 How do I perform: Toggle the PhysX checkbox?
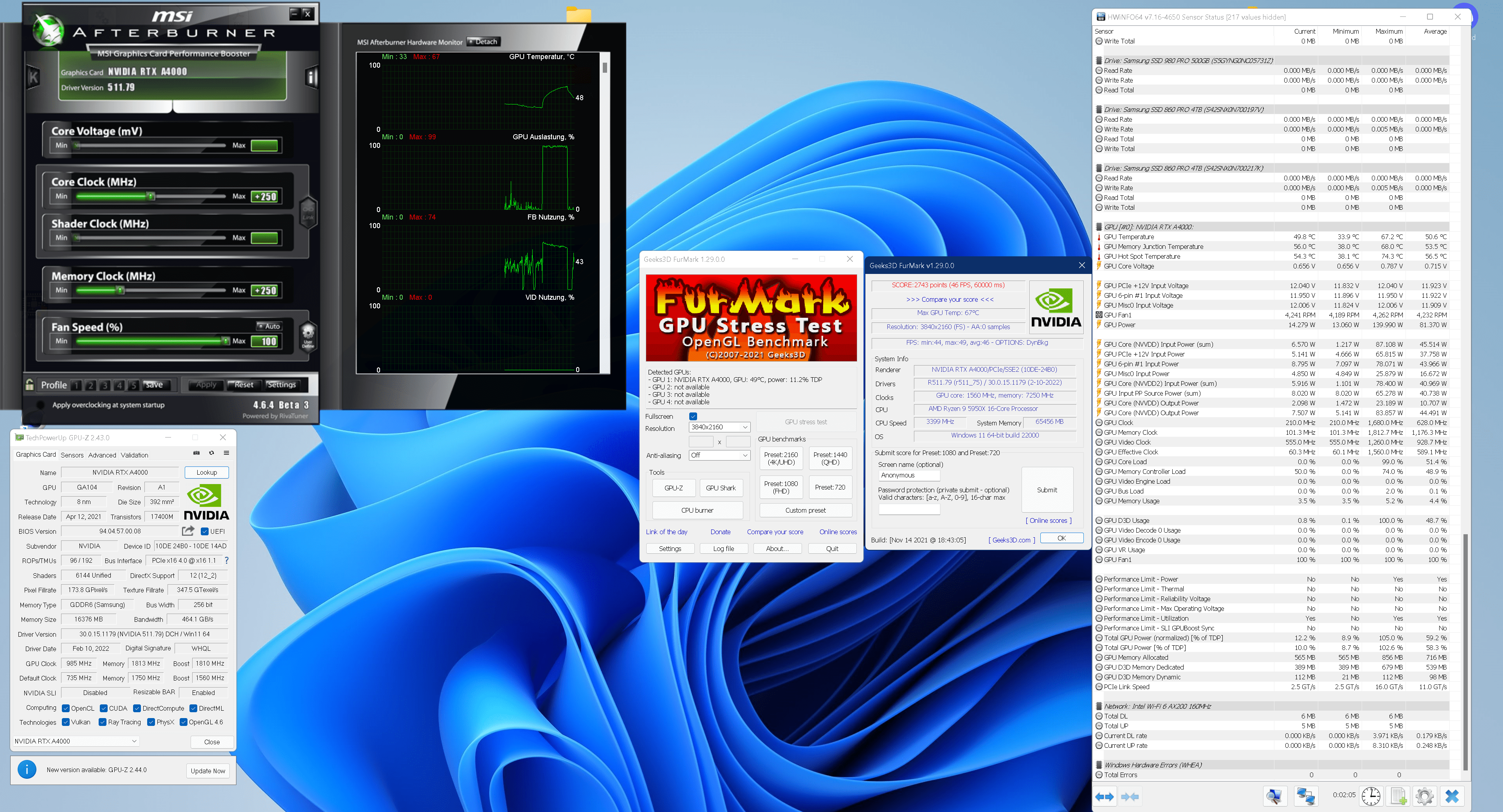[151, 722]
